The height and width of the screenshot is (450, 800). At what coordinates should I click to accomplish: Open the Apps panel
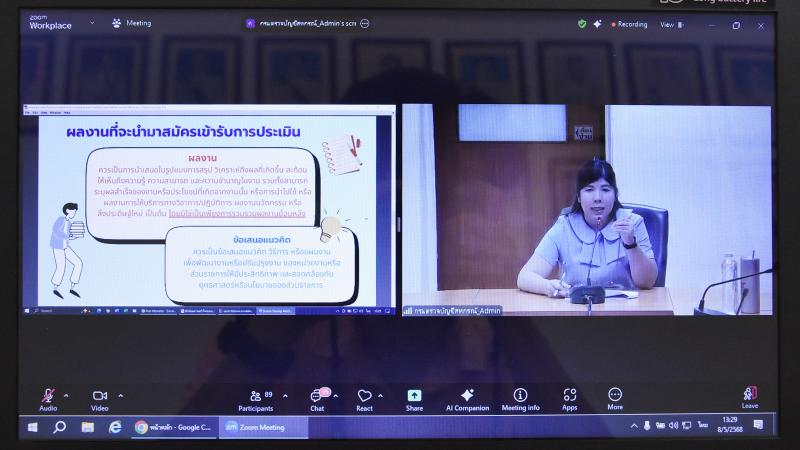(x=569, y=400)
